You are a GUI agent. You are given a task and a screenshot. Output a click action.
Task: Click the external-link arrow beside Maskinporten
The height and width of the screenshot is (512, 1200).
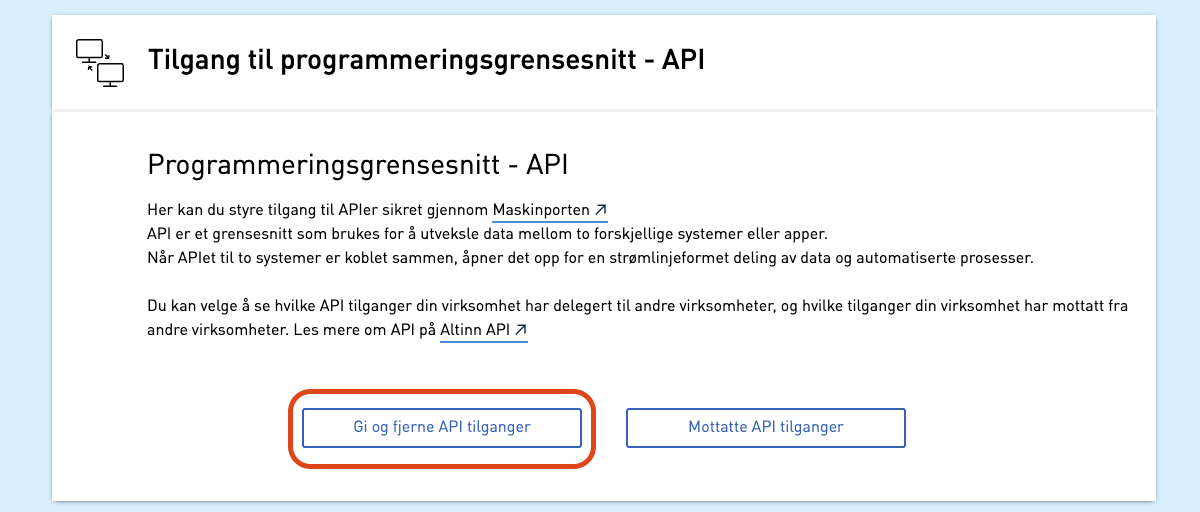(601, 210)
